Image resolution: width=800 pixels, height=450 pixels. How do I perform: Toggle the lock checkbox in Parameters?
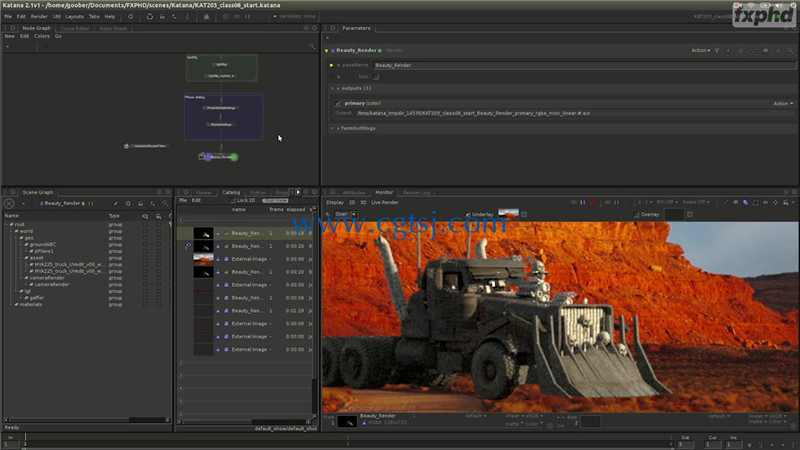[376, 77]
